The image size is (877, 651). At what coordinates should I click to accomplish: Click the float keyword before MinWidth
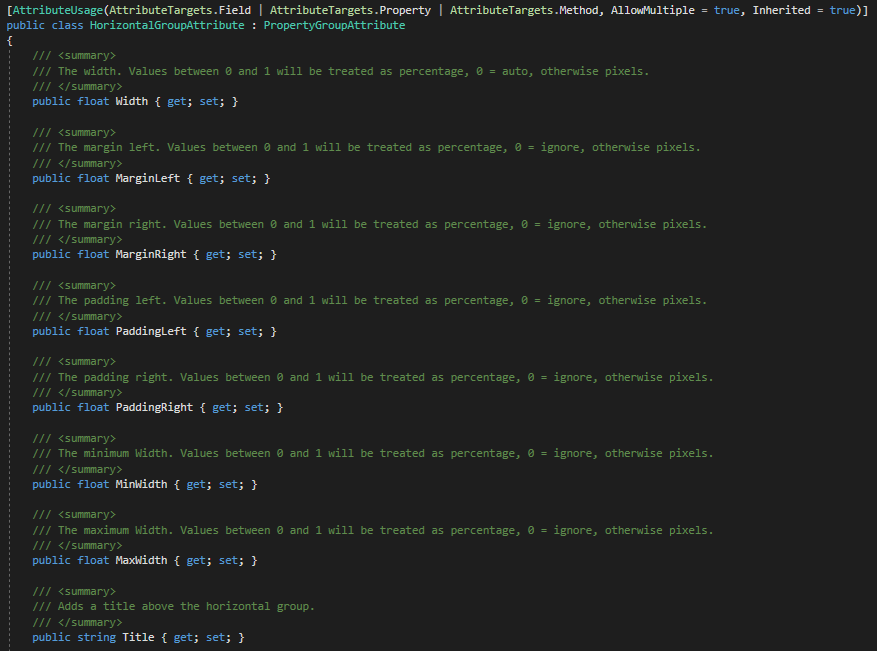[x=93, y=484]
